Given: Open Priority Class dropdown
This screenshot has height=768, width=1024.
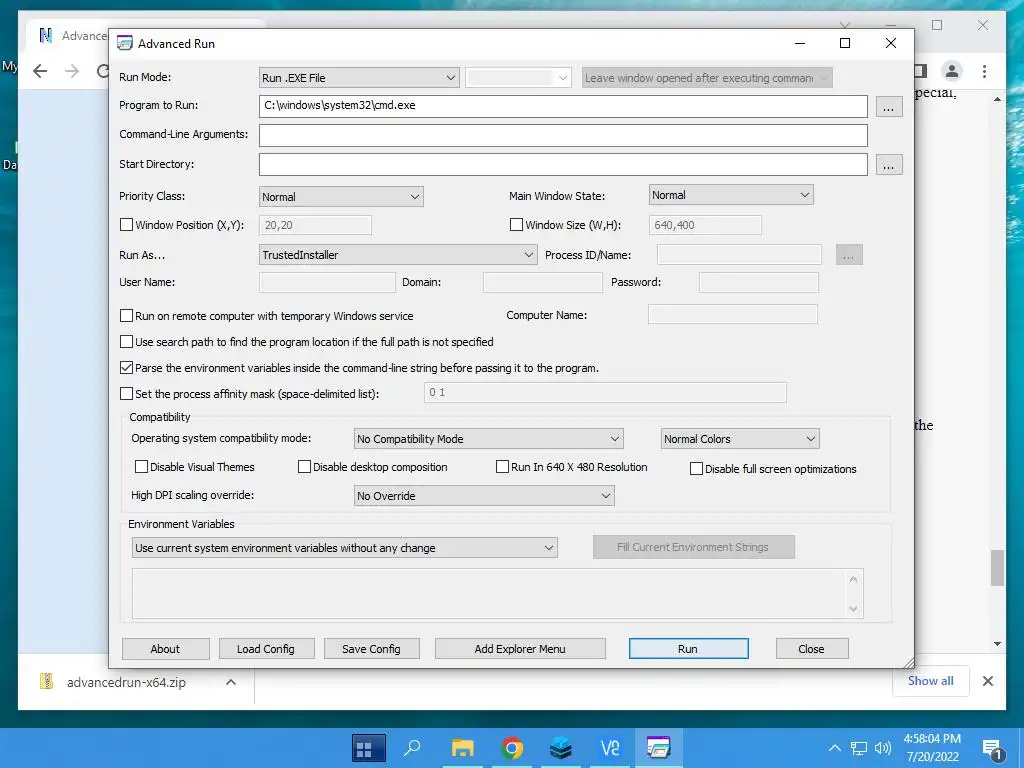Looking at the screenshot, I should pyautogui.click(x=341, y=197).
